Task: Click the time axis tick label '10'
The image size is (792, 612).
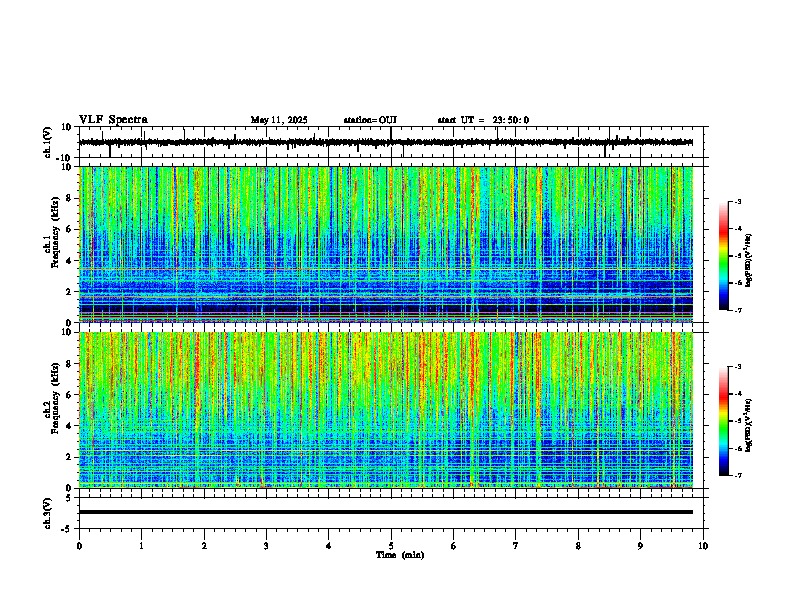Action: [x=703, y=546]
